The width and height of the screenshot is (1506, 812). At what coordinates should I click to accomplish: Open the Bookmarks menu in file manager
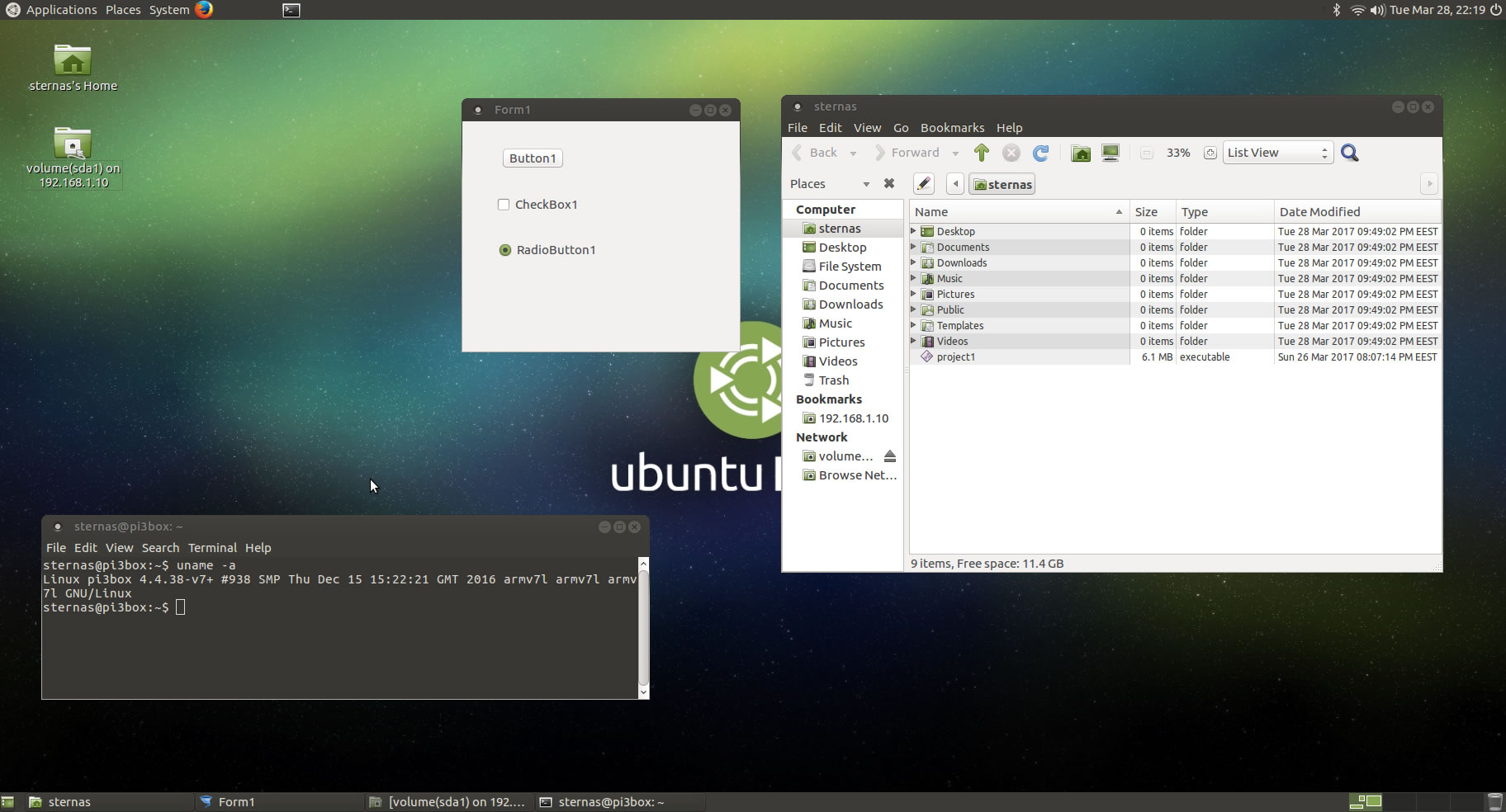click(952, 128)
